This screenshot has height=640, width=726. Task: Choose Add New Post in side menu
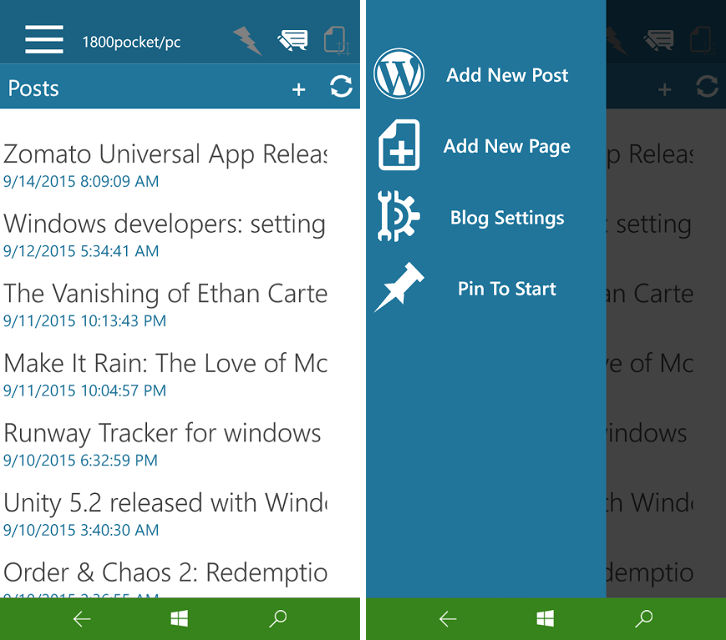(x=507, y=75)
